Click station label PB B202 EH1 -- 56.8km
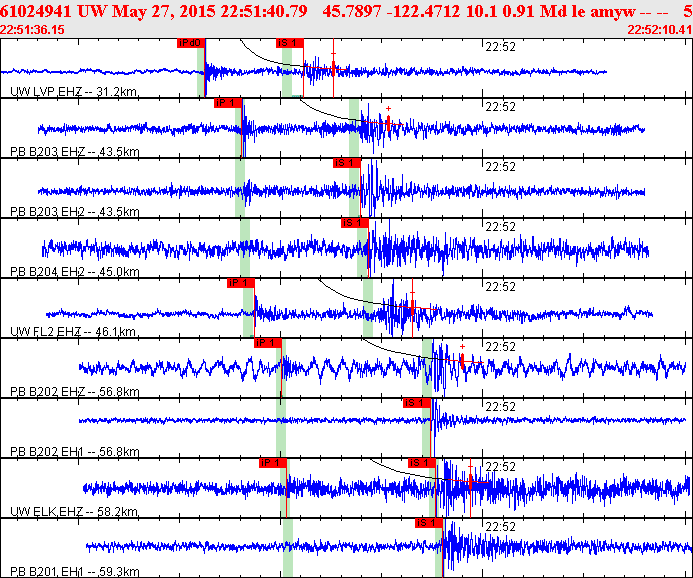 (75, 452)
